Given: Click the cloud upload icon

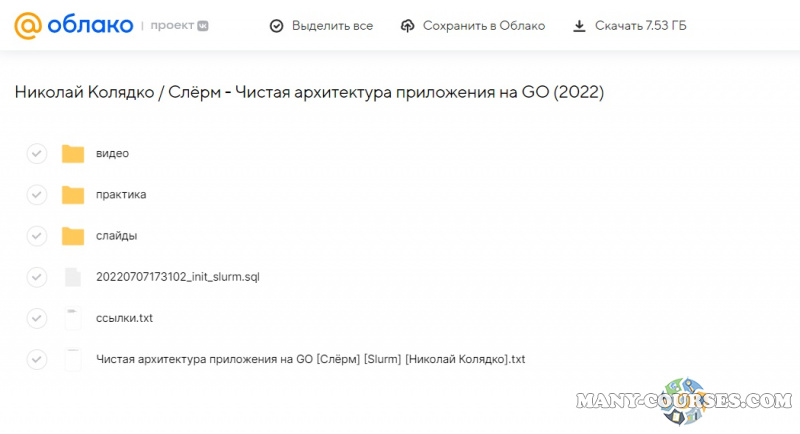Looking at the screenshot, I should (x=407, y=26).
